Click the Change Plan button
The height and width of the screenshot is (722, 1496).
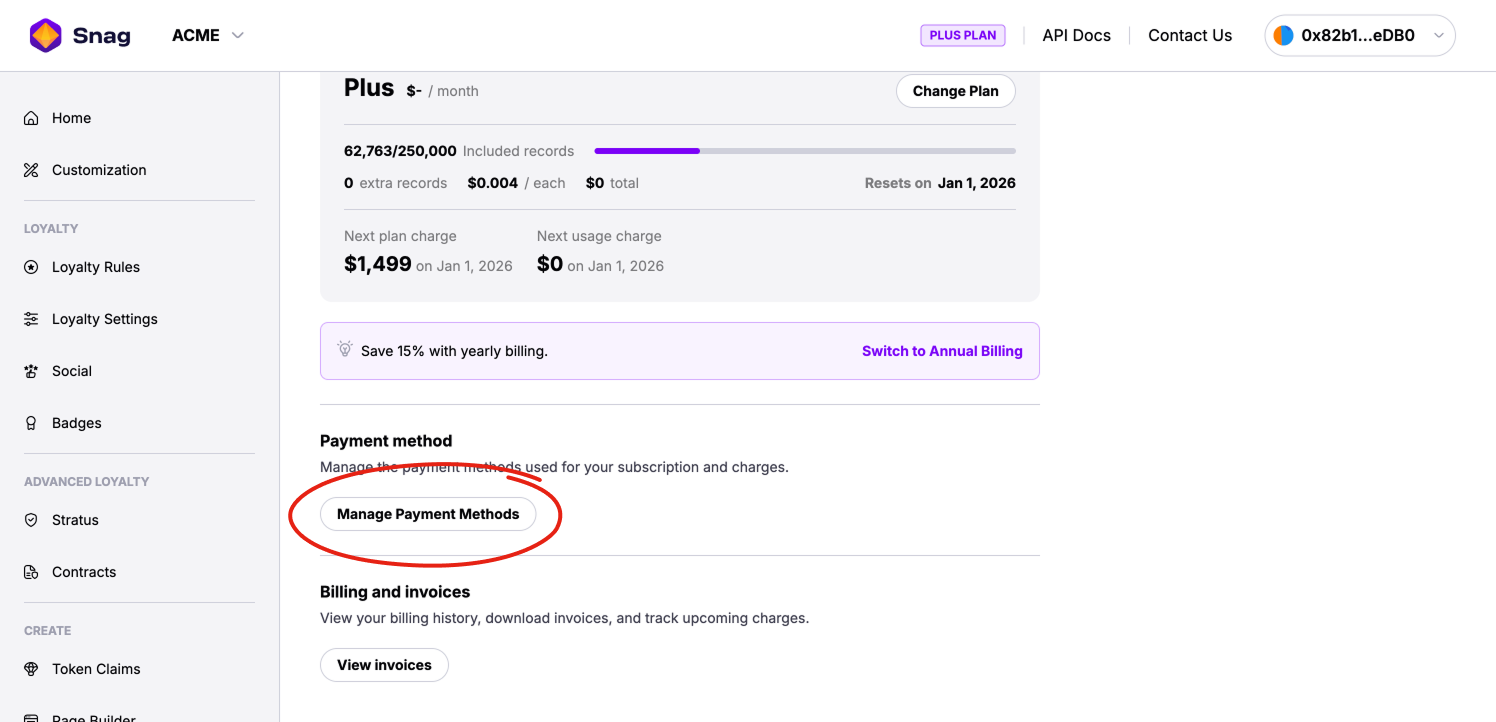955,91
